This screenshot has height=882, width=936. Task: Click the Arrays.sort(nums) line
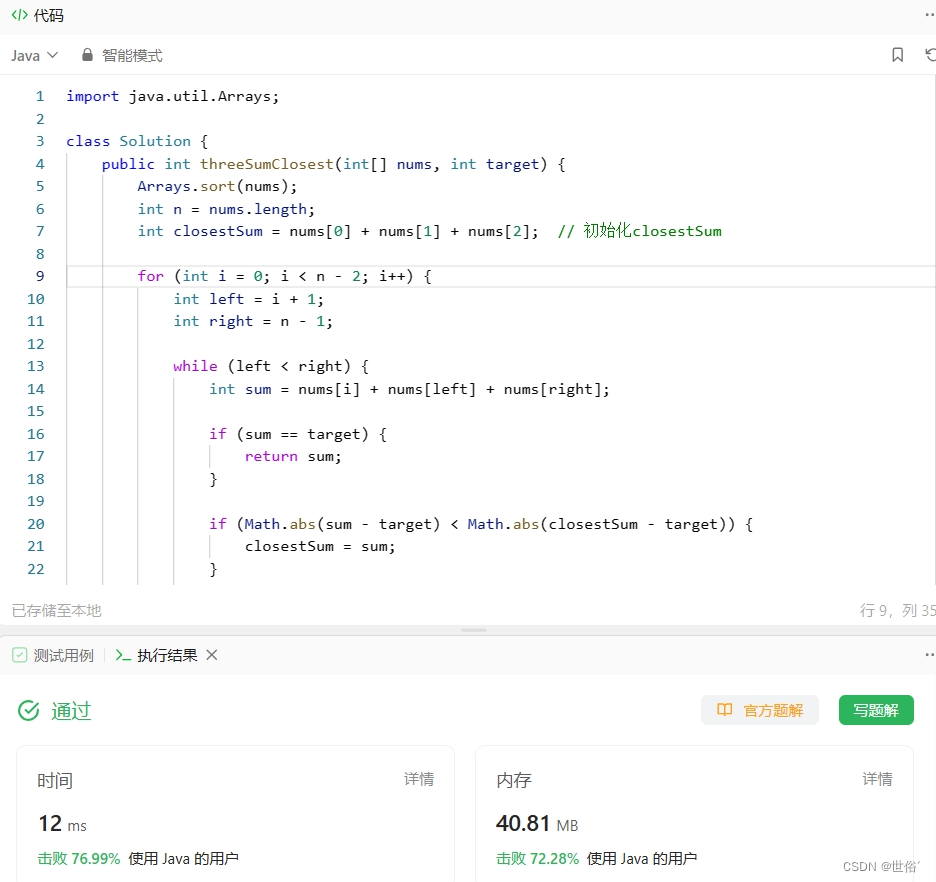tap(217, 186)
